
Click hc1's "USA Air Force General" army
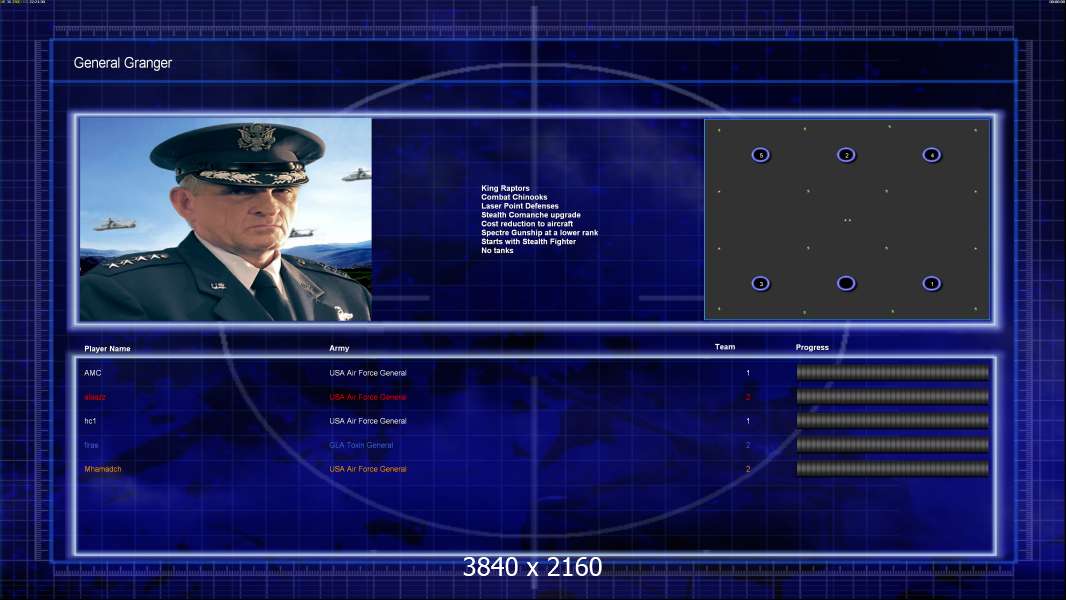(368, 421)
